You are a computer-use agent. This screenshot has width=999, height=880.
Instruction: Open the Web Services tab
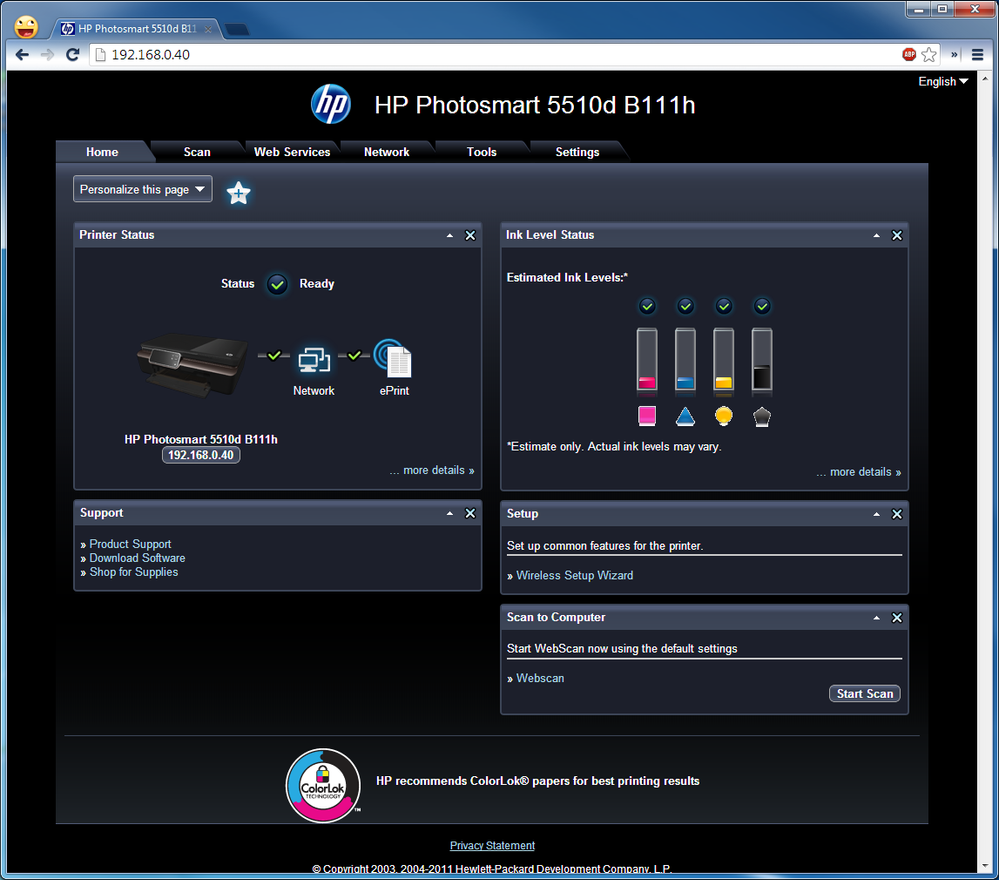coord(292,152)
